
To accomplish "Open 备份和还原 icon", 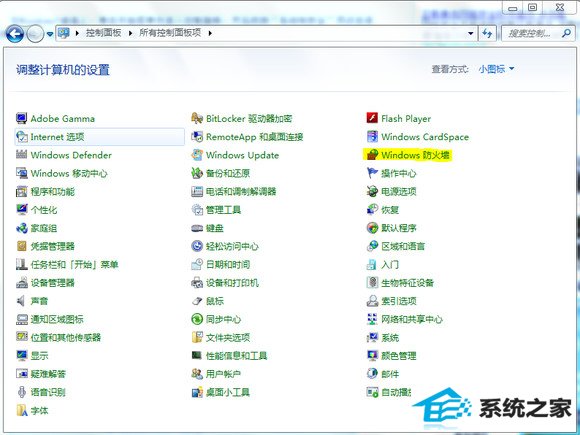I will (x=197, y=173).
